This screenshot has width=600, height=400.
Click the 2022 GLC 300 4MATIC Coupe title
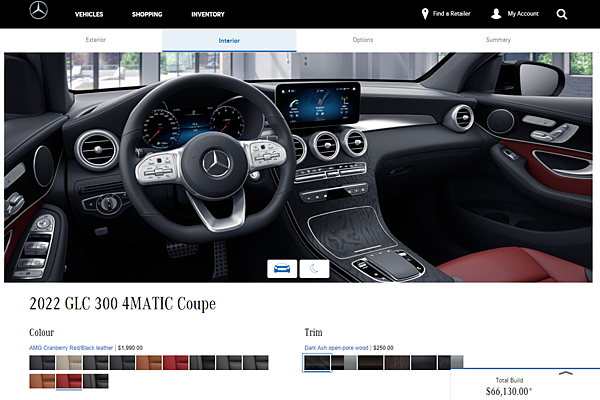(x=122, y=304)
